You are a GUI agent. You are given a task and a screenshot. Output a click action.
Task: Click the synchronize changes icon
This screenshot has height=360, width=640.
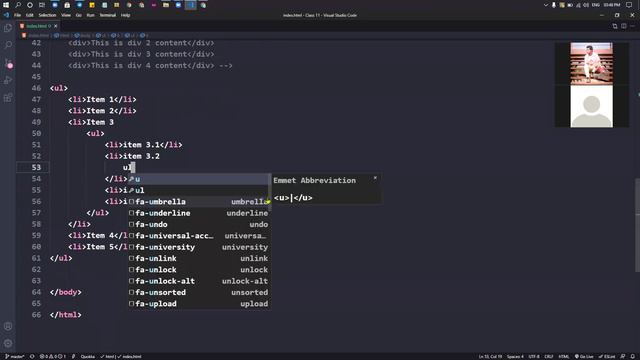32,356
